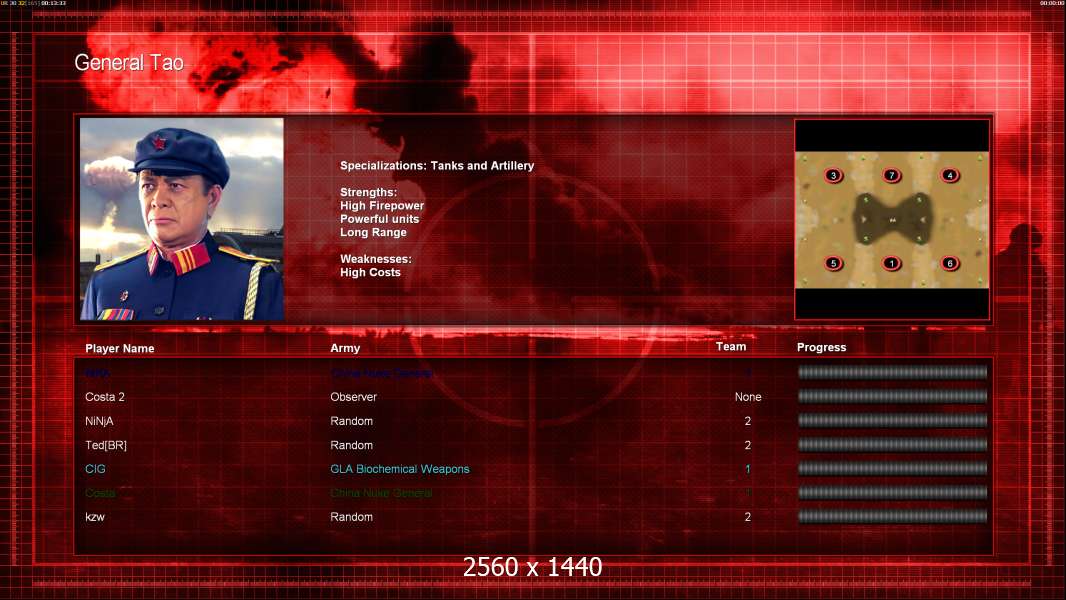The width and height of the screenshot is (1066, 600).
Task: Click the center of the map preview
Action: [x=892, y=219]
